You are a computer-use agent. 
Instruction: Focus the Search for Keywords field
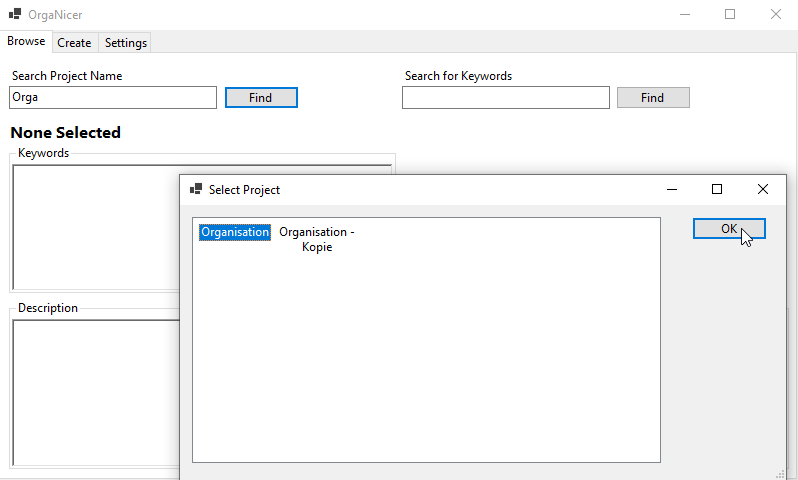505,98
